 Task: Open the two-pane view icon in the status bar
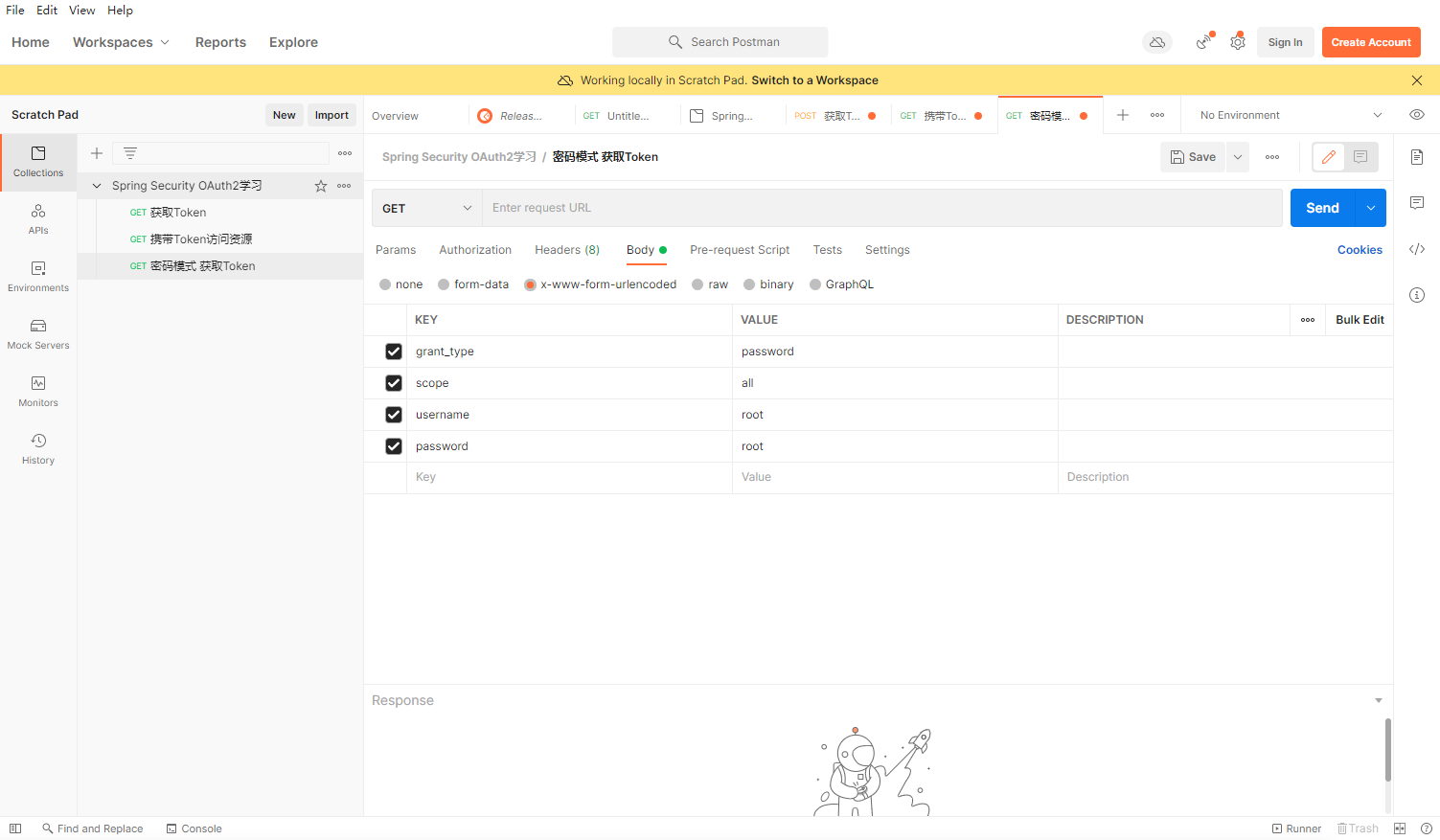[x=1400, y=829]
